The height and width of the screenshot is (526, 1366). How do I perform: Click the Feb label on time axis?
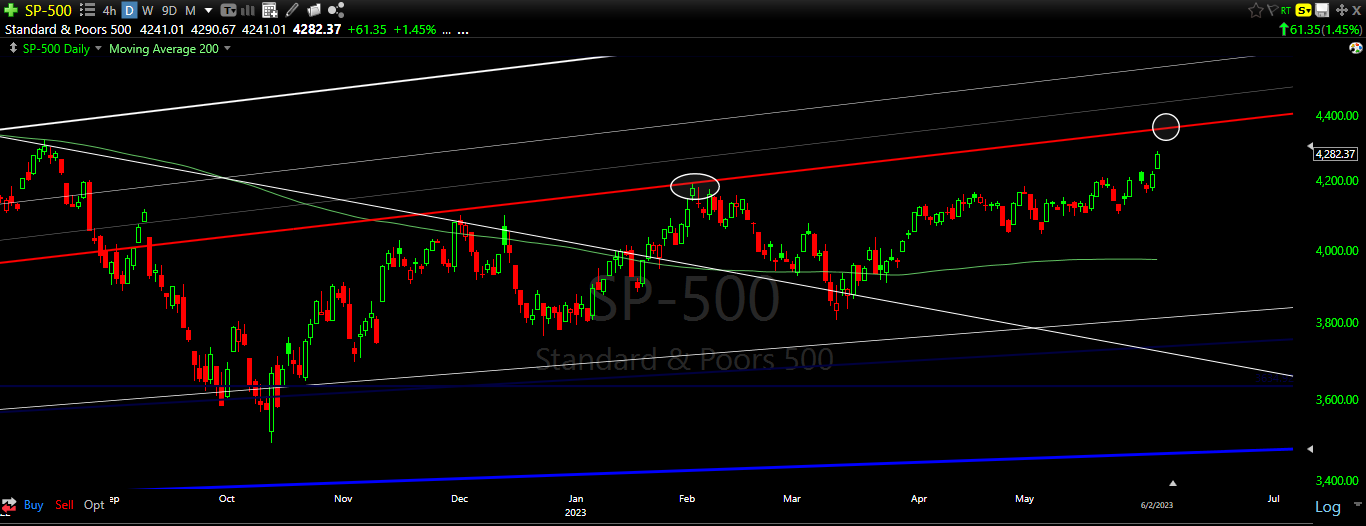click(687, 497)
